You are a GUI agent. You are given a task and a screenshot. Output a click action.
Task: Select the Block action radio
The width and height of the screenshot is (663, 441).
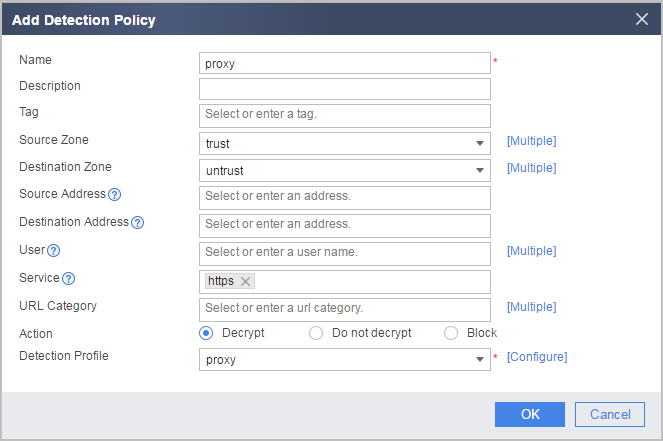[x=451, y=333]
